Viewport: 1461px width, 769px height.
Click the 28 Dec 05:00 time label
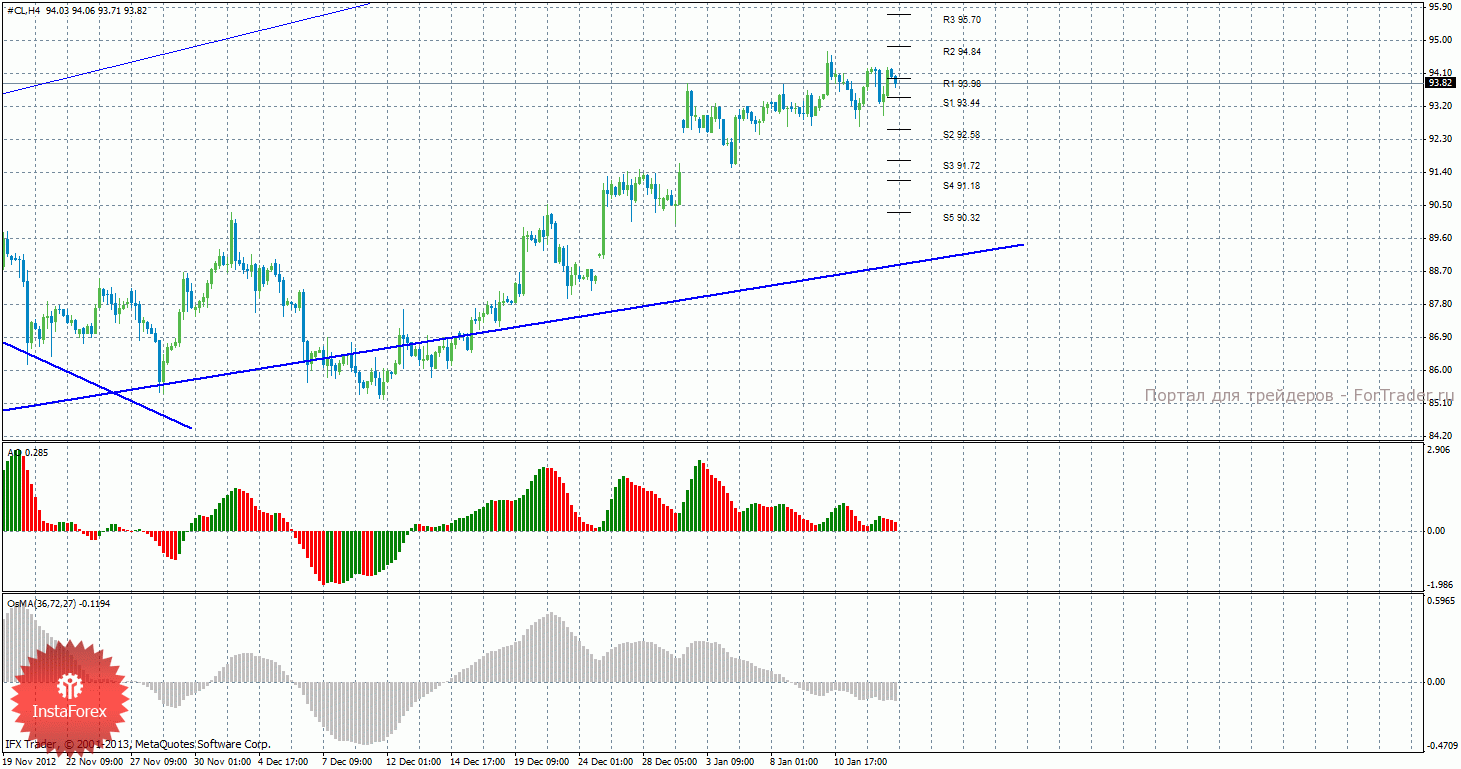click(669, 762)
